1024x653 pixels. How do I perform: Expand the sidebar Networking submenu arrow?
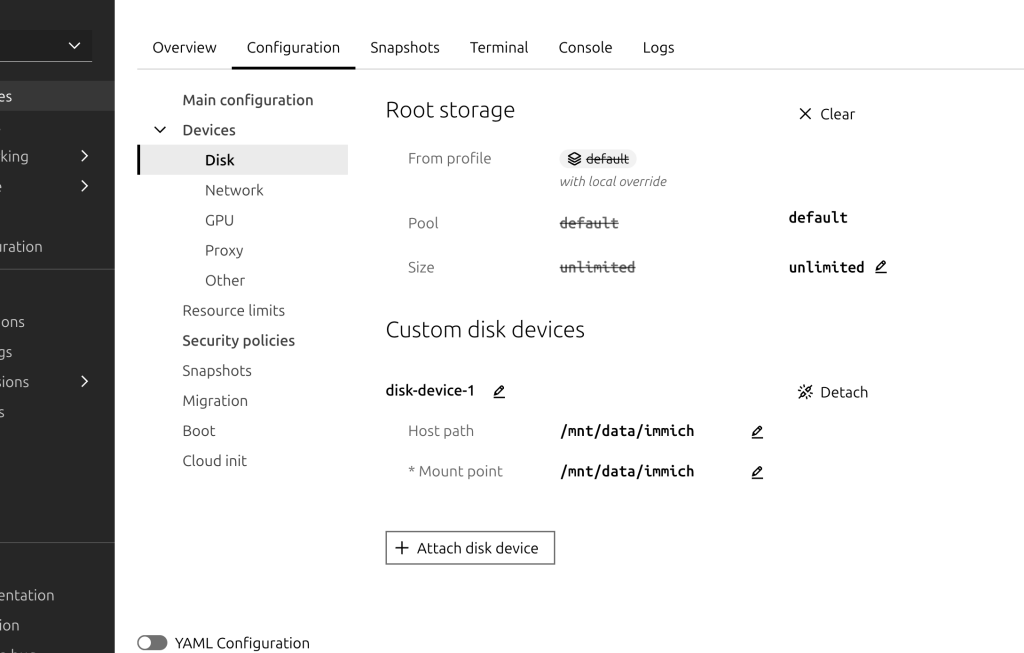tap(84, 156)
